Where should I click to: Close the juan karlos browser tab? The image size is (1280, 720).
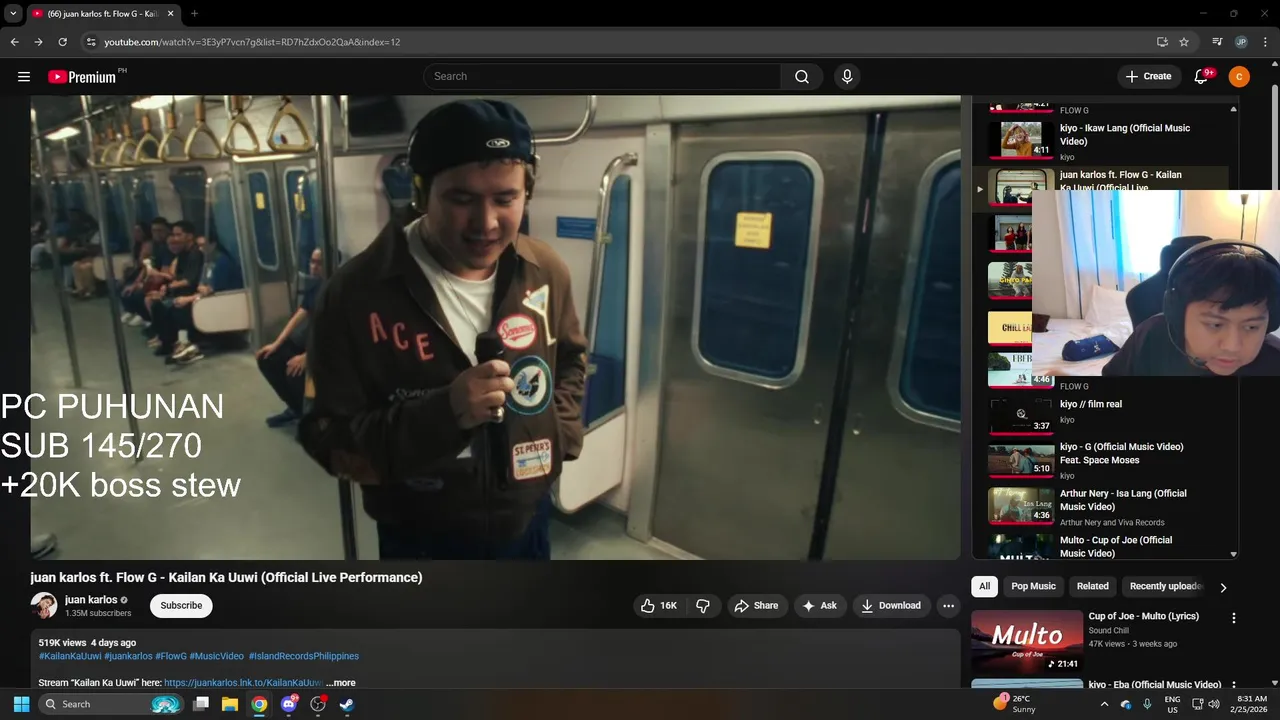coord(170,14)
